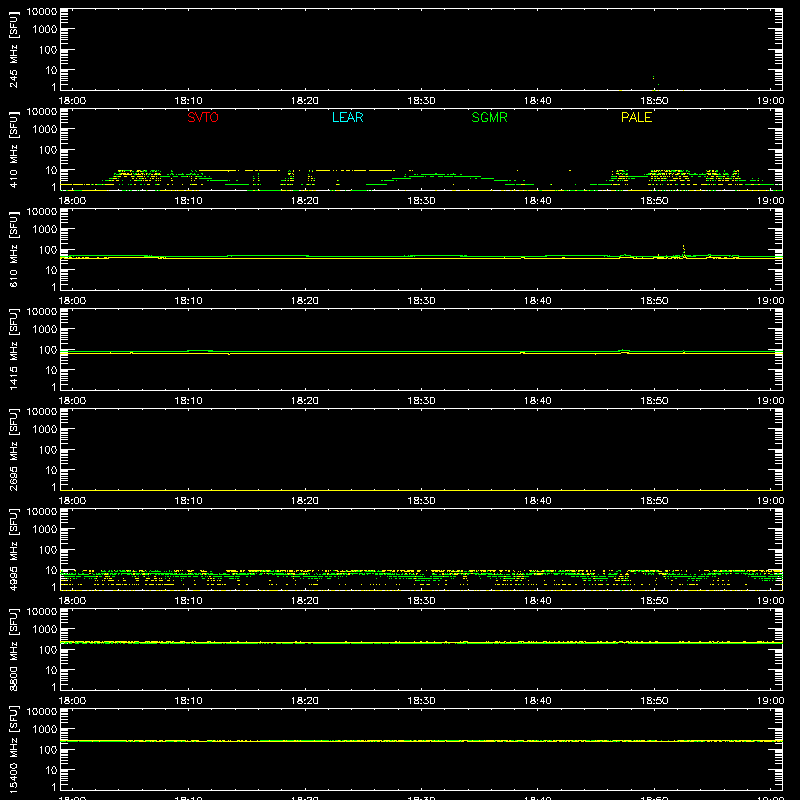The height and width of the screenshot is (800, 800).
Task: Click the 18:30 time tick under 2695 MHz plot
Action: point(421,501)
